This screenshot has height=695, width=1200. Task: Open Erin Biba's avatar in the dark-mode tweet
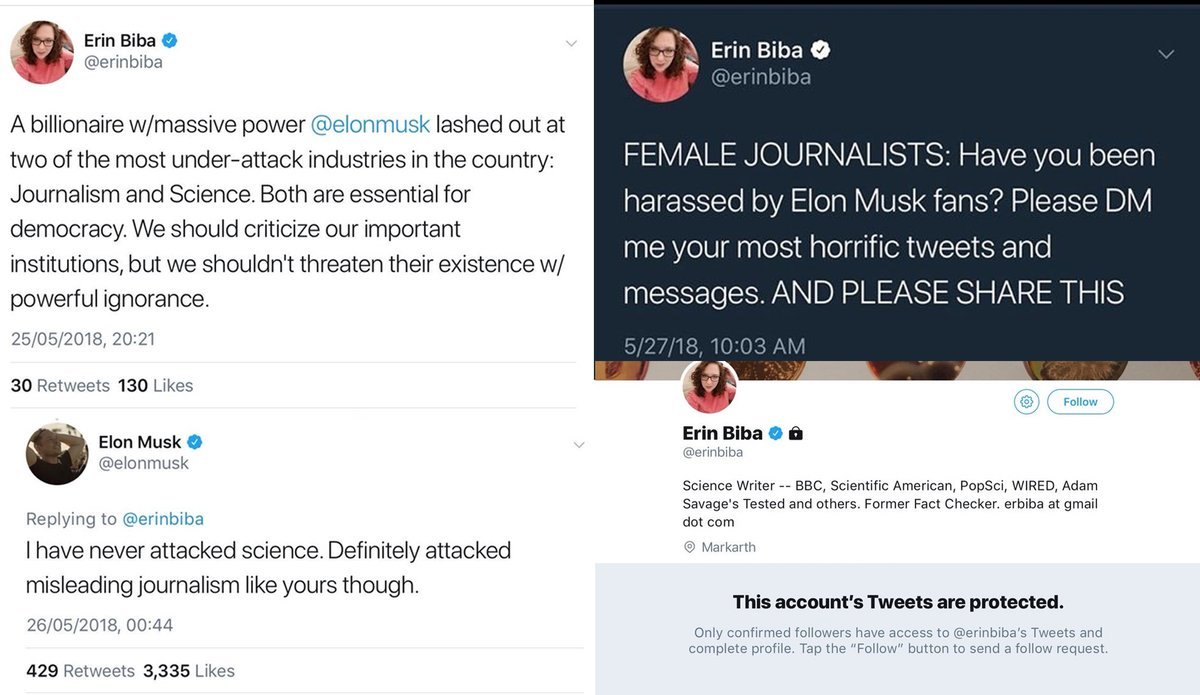pyautogui.click(x=661, y=64)
